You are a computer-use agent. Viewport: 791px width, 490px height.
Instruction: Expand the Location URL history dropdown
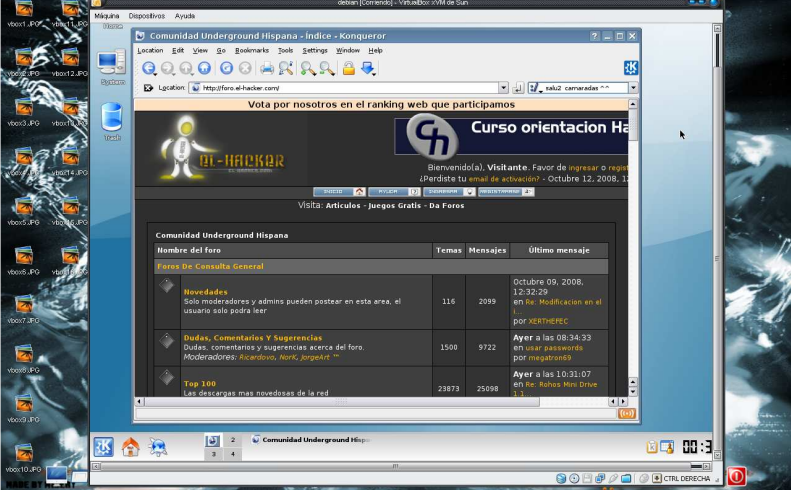point(504,88)
